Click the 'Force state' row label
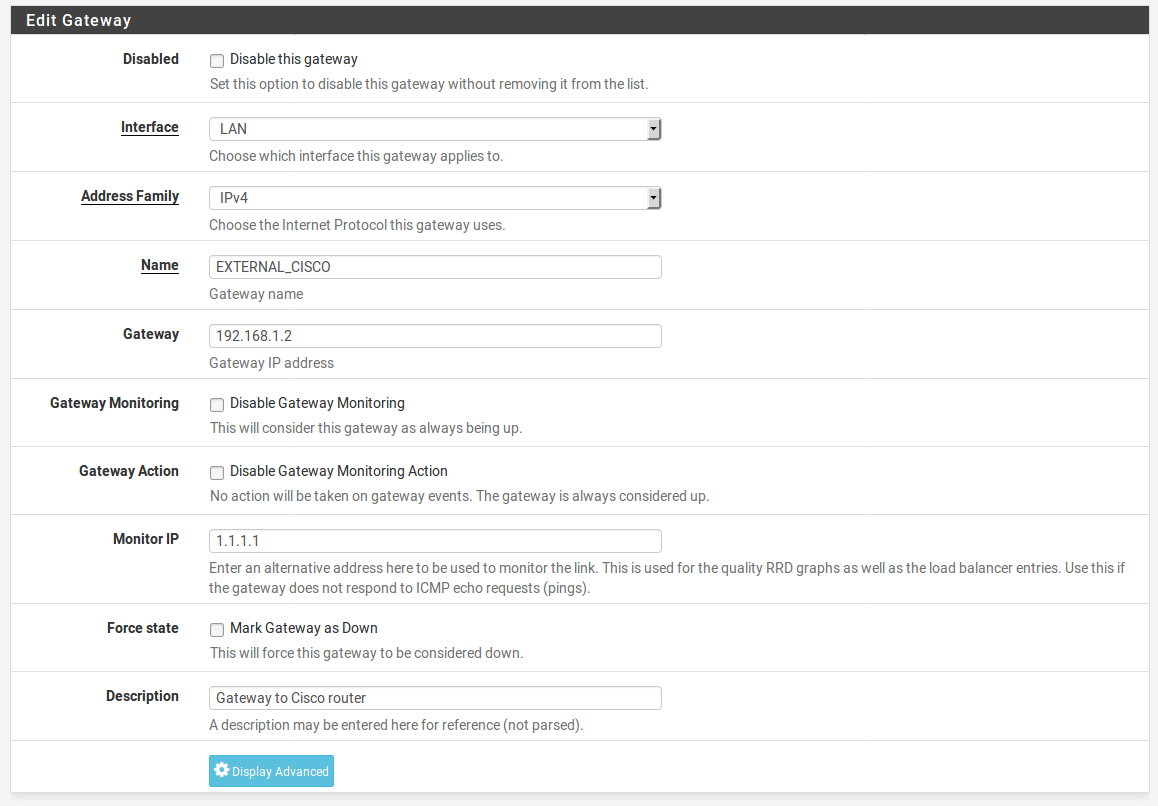The image size is (1158, 806). click(143, 628)
